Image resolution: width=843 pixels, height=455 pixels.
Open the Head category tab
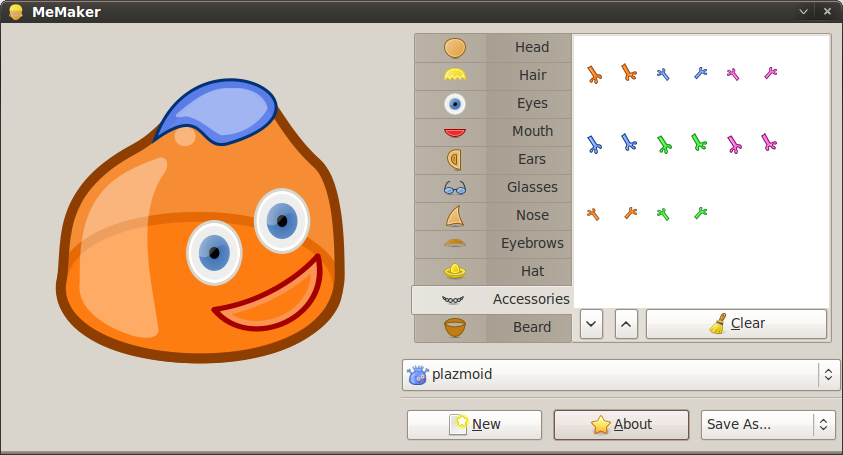(493, 47)
